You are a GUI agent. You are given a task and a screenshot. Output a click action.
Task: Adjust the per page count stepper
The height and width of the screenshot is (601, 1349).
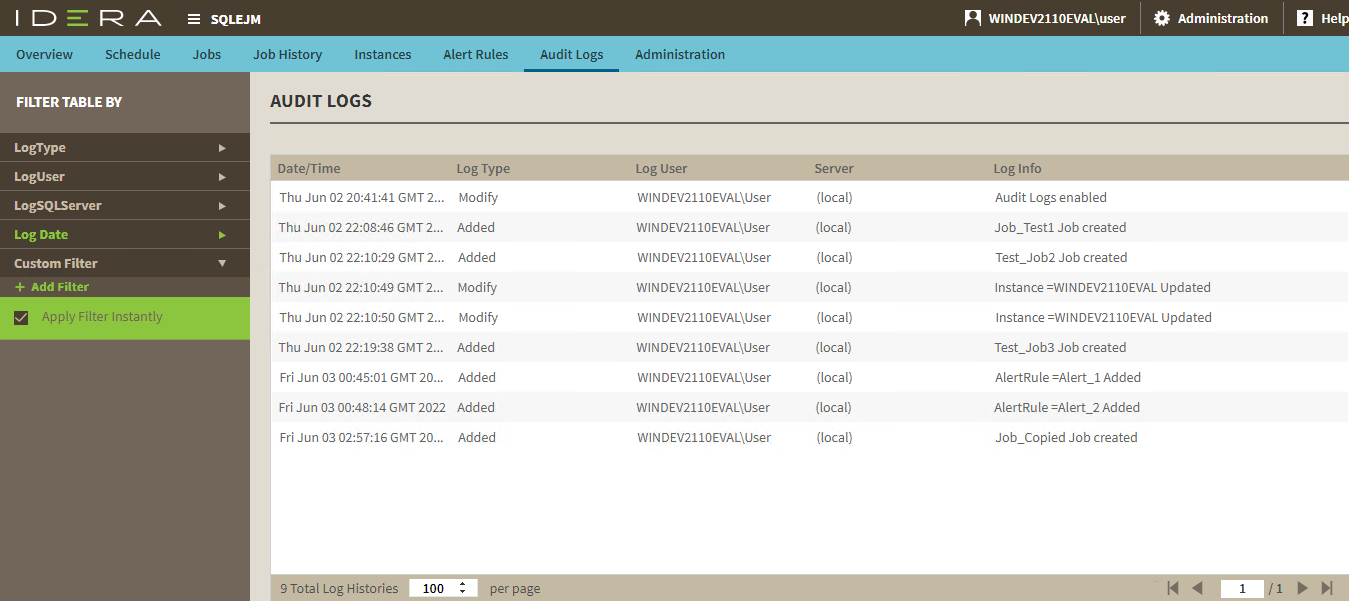point(462,588)
